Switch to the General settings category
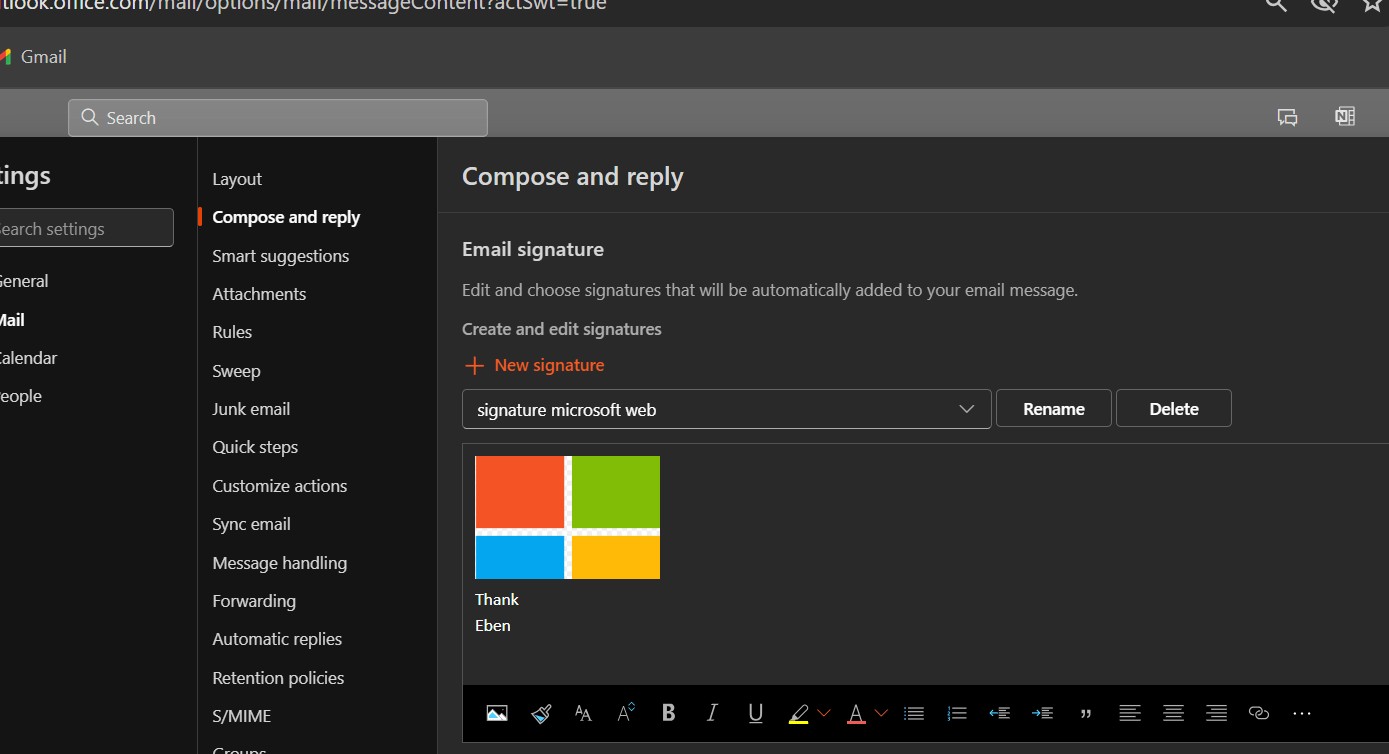The image size is (1389, 754). [24, 281]
